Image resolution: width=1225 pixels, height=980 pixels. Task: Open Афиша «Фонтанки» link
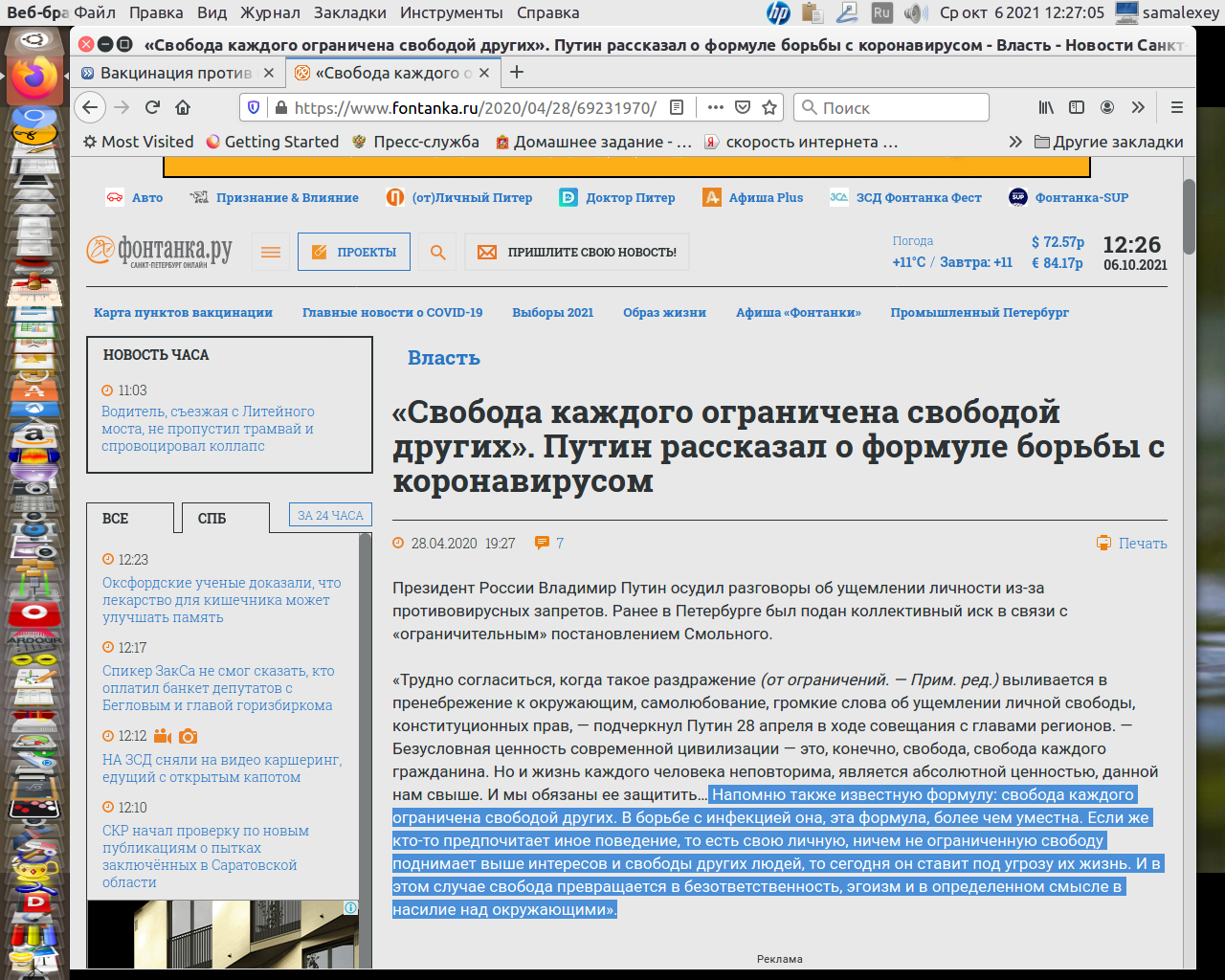798,312
